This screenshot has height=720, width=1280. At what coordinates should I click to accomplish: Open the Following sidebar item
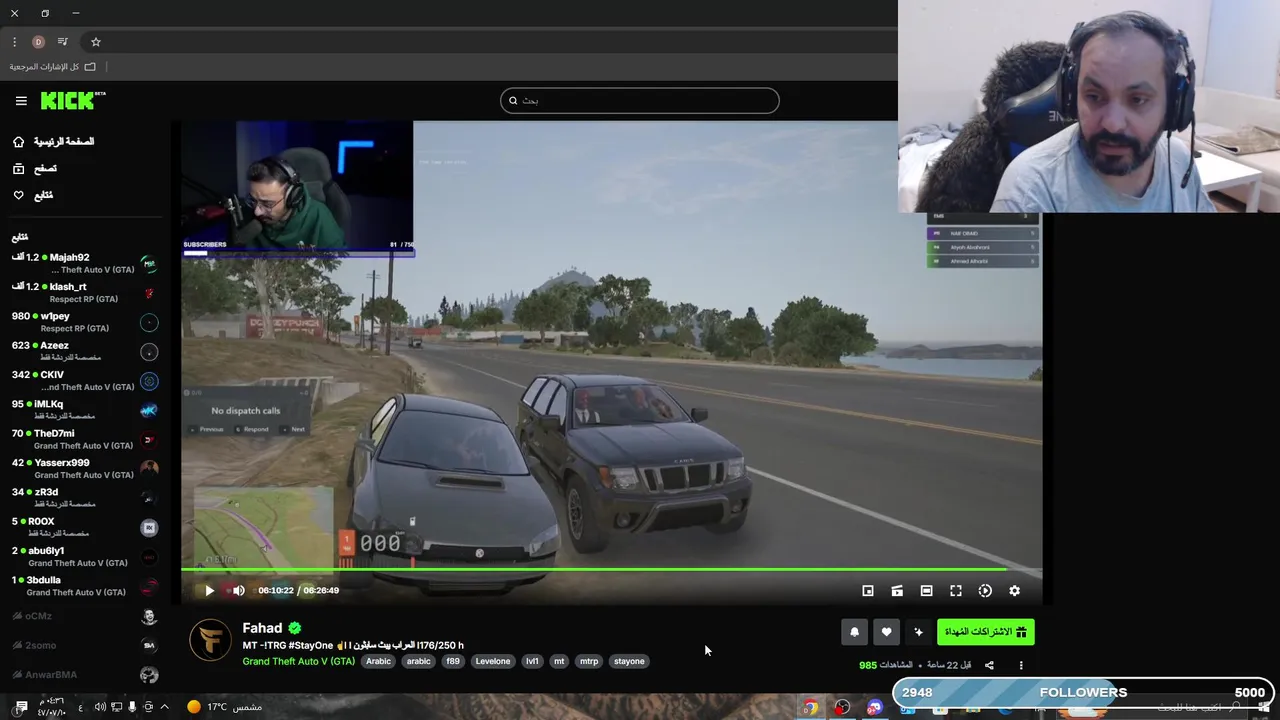33,195
